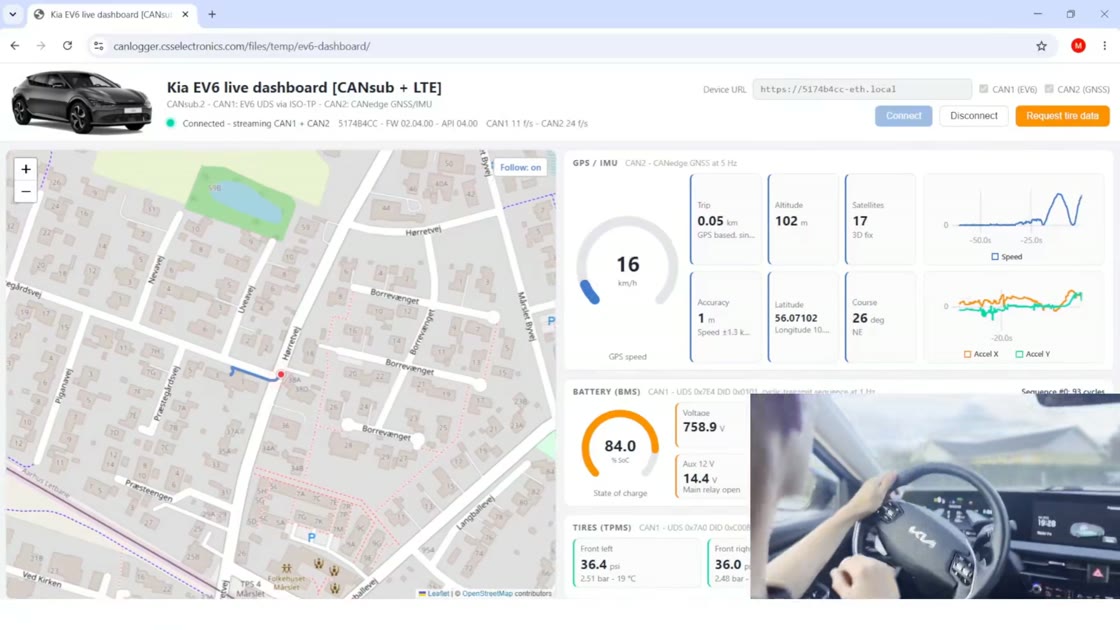Open the site information icon in address bar
This screenshot has width=1120, height=630.
click(x=99, y=46)
